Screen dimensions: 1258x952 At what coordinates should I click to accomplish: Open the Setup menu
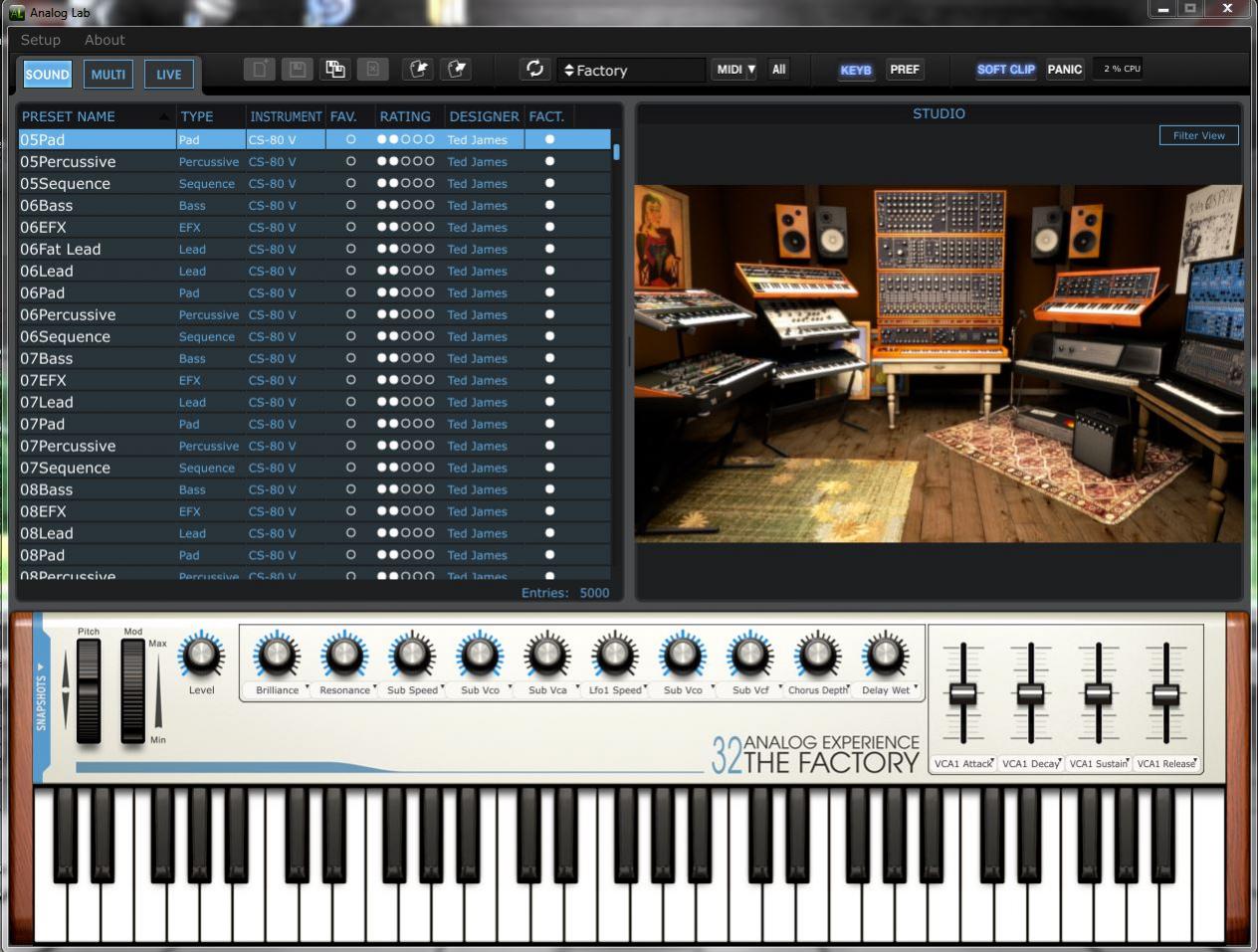(x=41, y=40)
